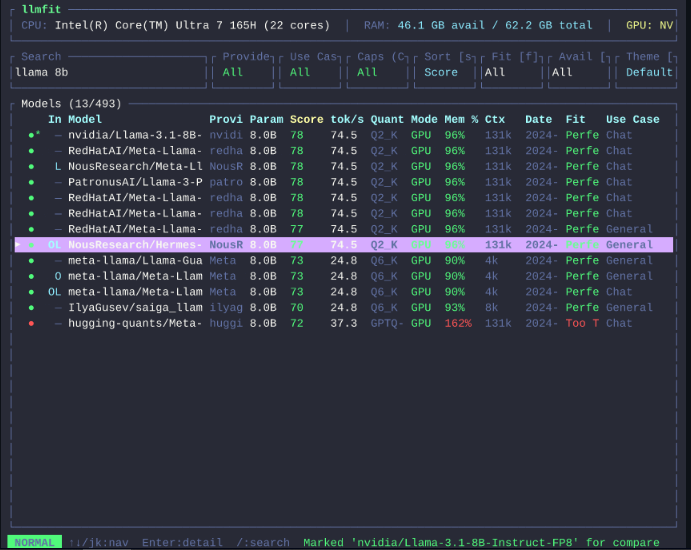Click the 'ilyag' provider cell
Image resolution: width=691 pixels, height=550 pixels.
[x=226, y=308]
